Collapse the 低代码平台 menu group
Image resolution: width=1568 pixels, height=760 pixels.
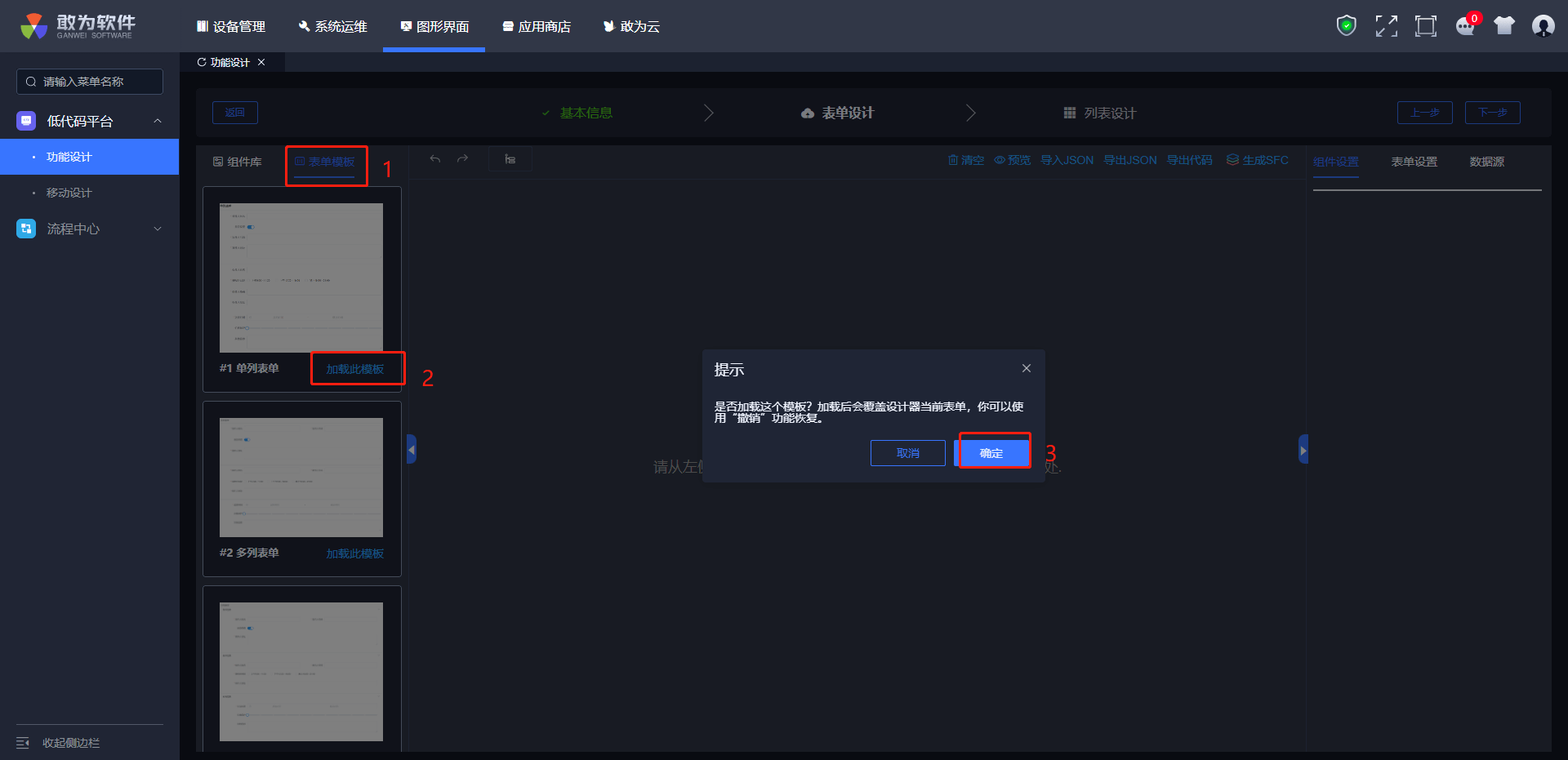[x=90, y=121]
